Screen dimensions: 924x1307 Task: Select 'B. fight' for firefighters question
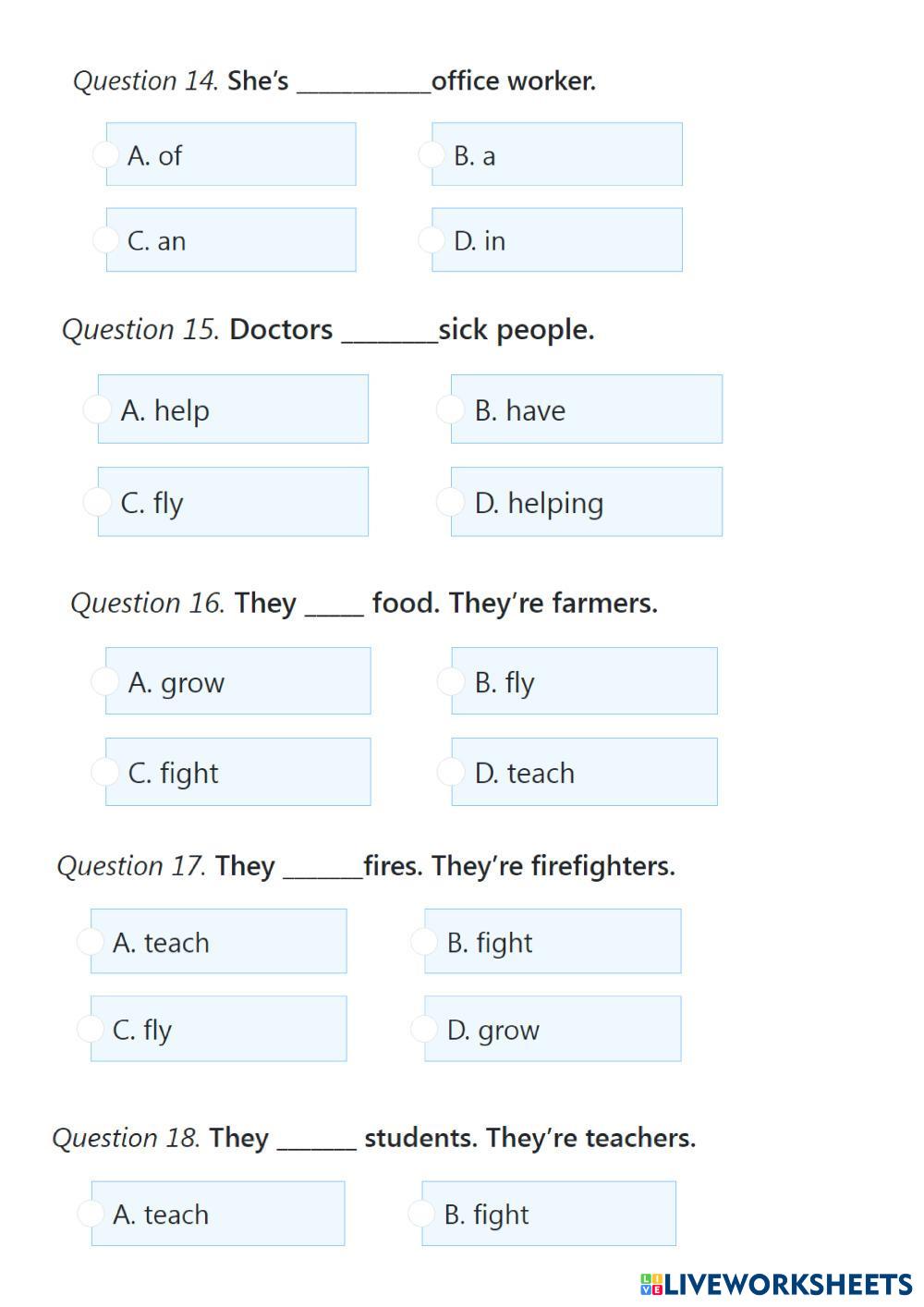pos(423,941)
